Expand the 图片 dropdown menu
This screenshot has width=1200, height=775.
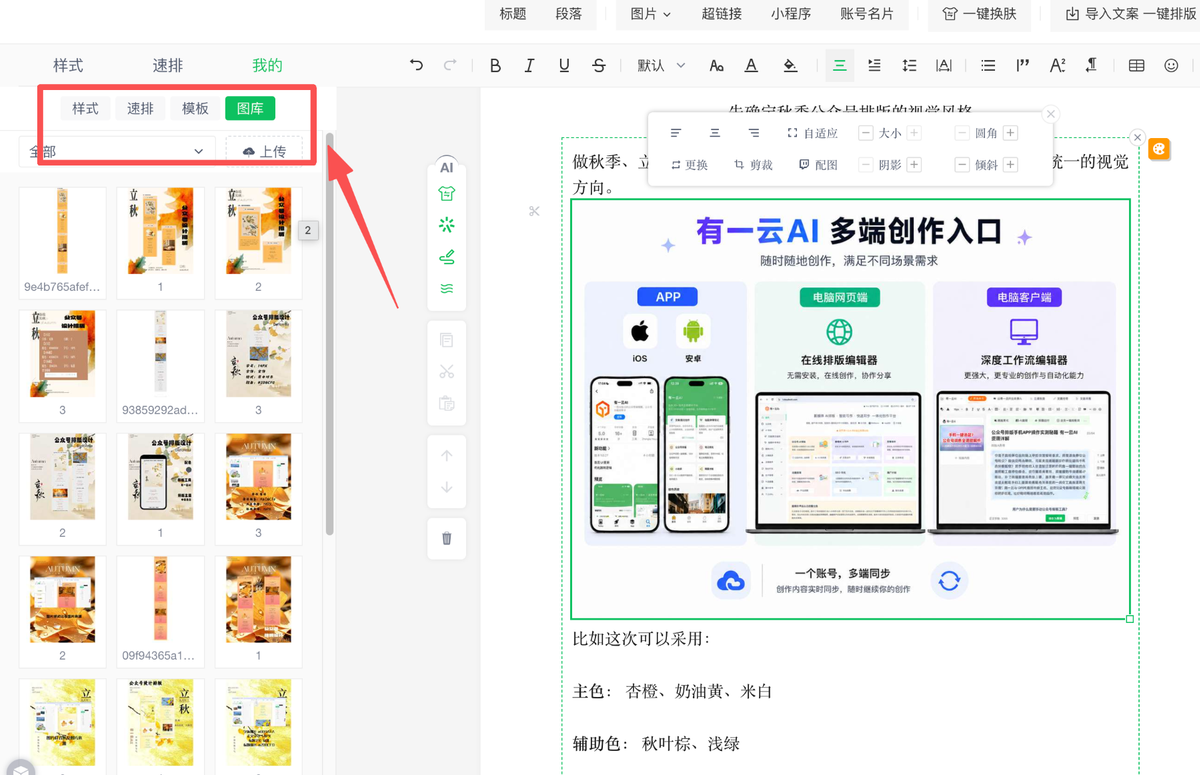(x=651, y=14)
